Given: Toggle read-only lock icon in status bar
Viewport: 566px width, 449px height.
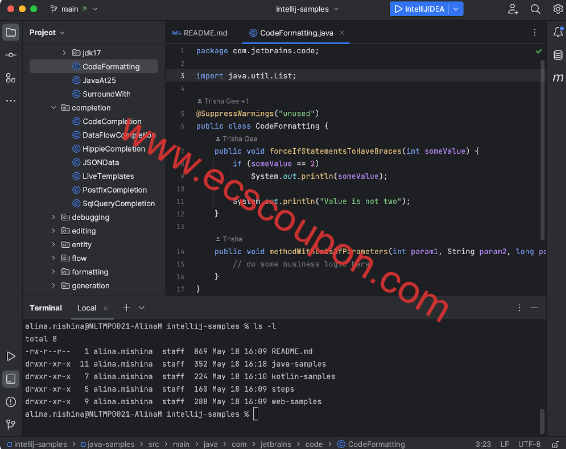Looking at the screenshot, I should pos(556,444).
